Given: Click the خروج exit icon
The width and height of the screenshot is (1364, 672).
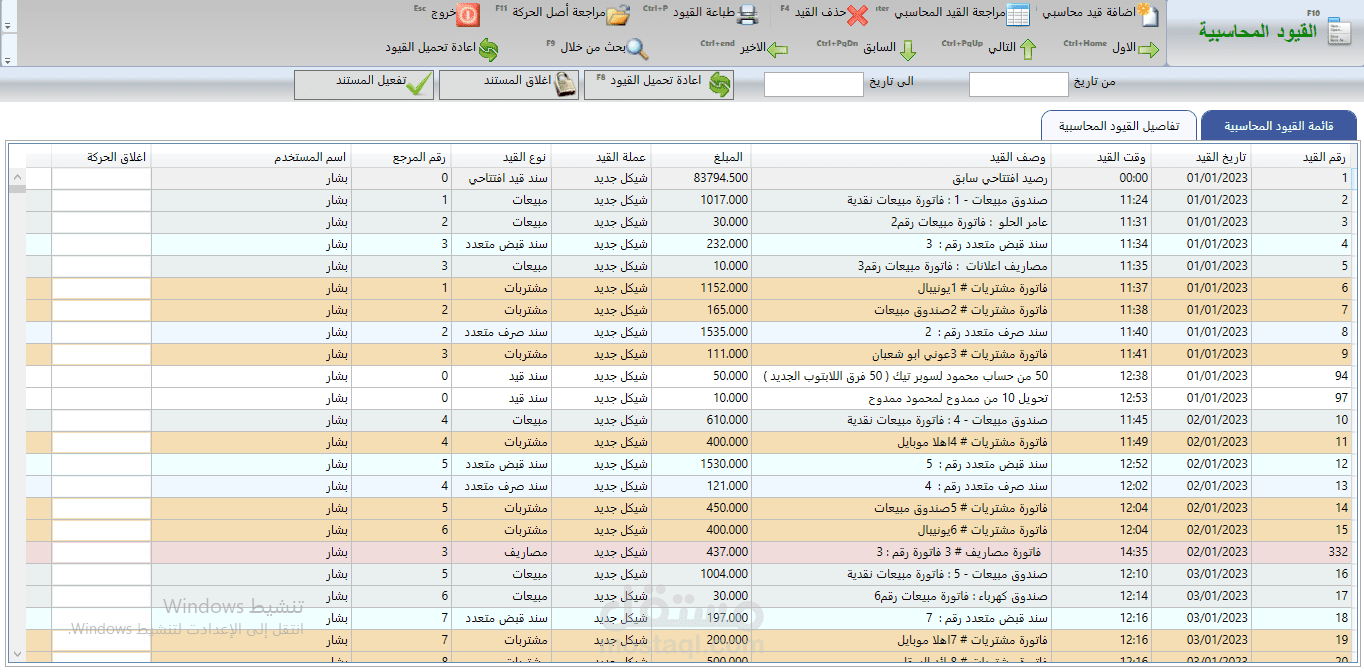Looking at the screenshot, I should click(x=468, y=14).
